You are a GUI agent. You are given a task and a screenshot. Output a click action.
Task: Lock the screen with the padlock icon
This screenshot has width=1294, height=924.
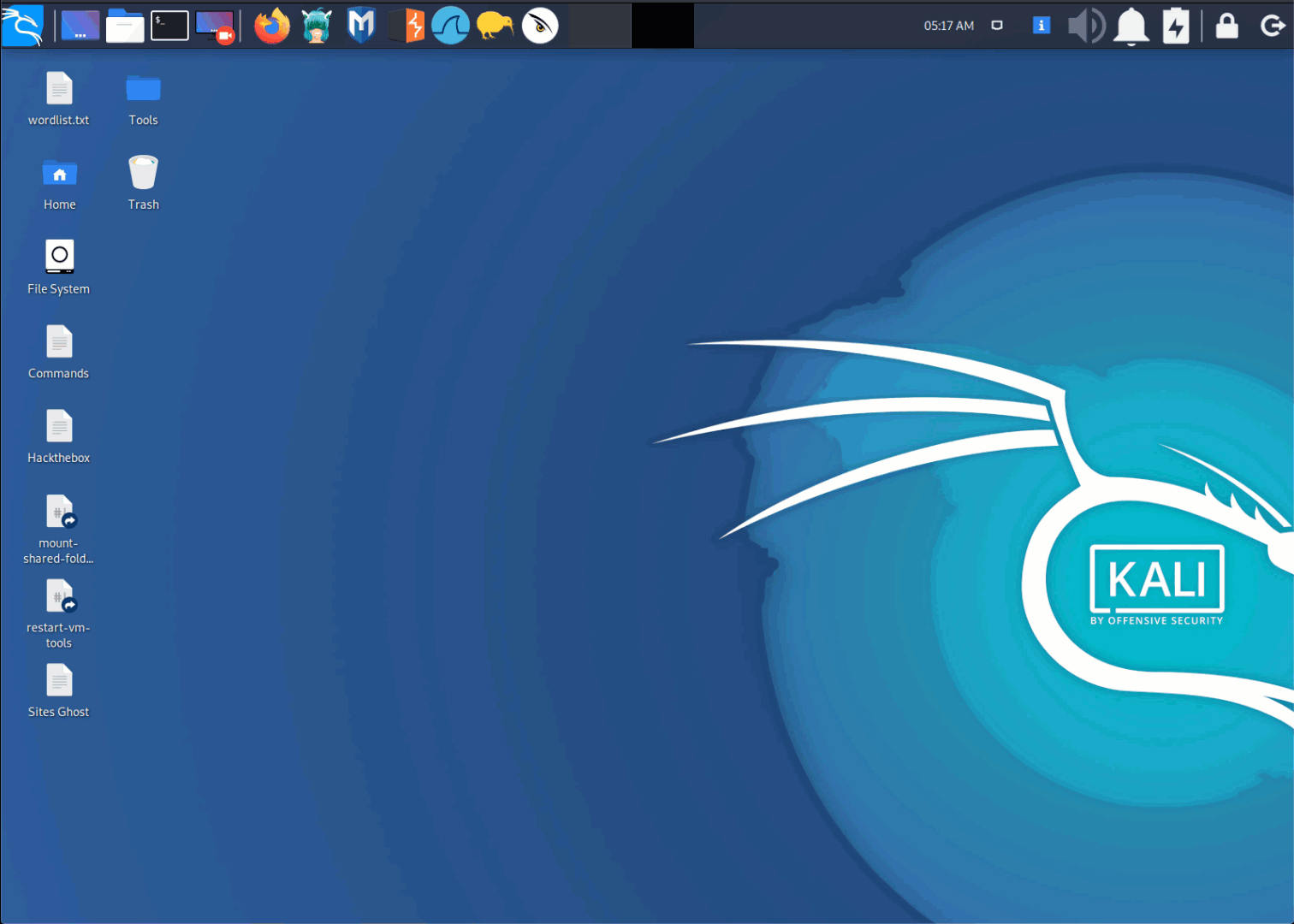pyautogui.click(x=1227, y=26)
